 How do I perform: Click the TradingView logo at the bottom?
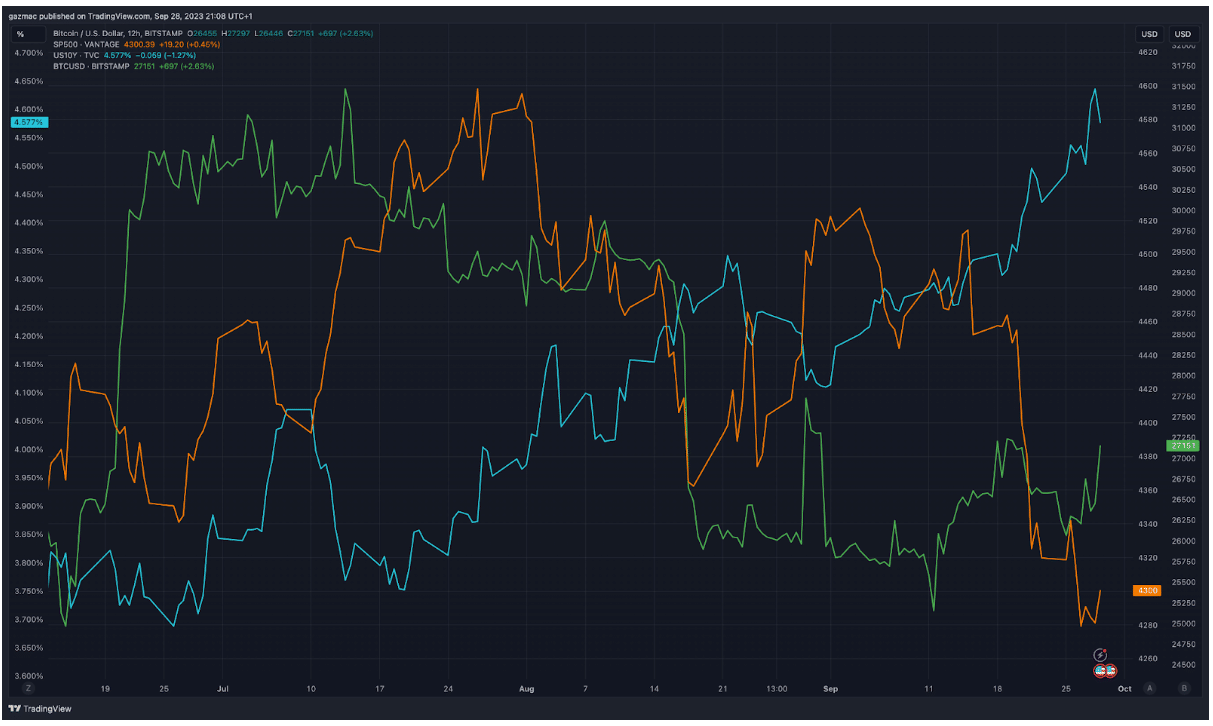pos(37,708)
